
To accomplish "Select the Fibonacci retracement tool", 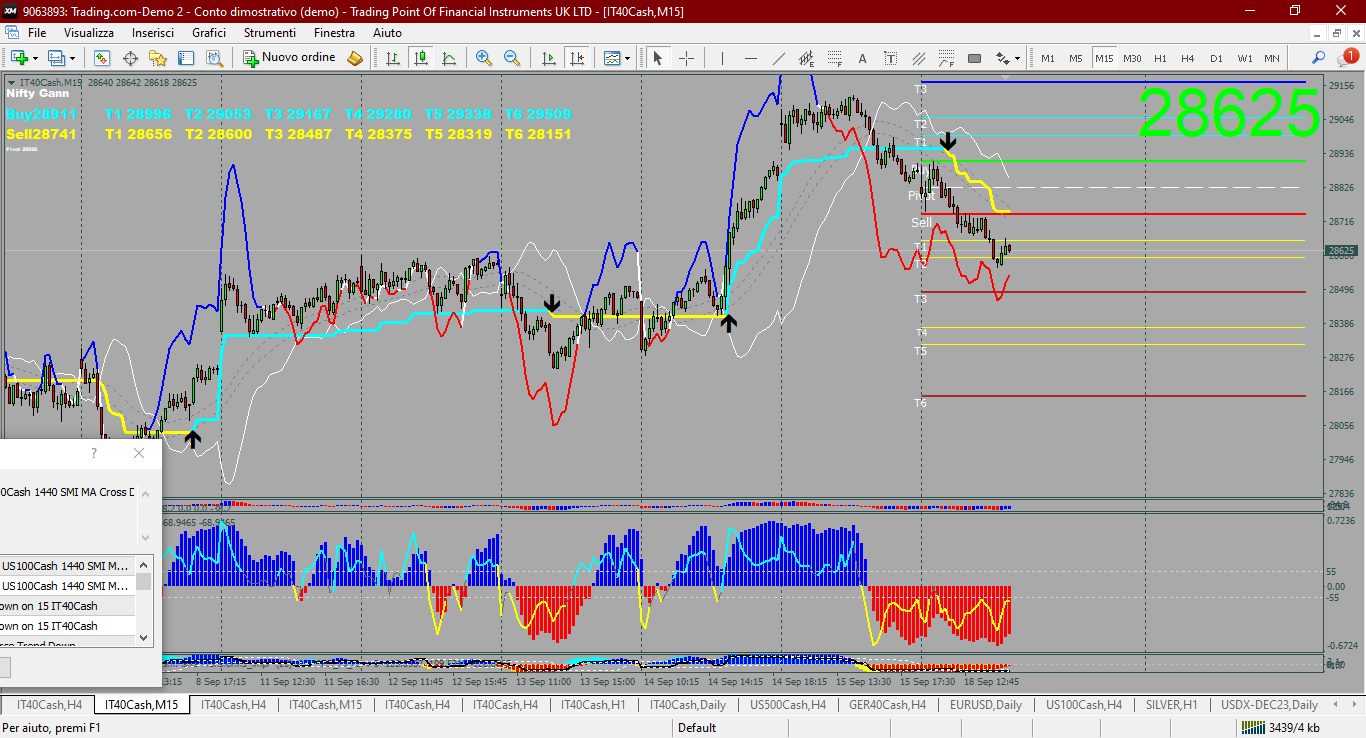I will coord(835,58).
